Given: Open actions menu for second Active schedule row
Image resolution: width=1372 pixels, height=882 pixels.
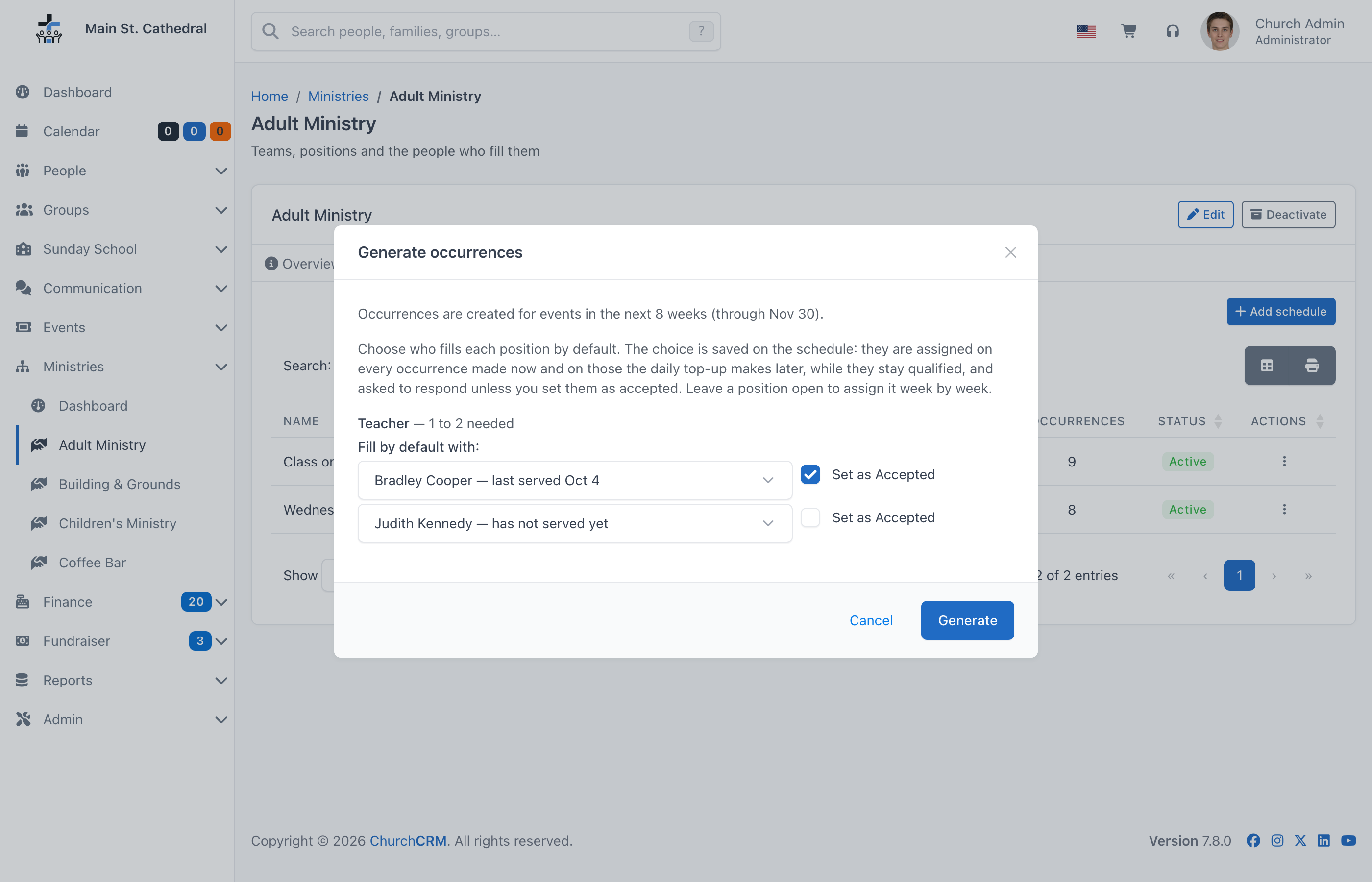Looking at the screenshot, I should (1284, 510).
